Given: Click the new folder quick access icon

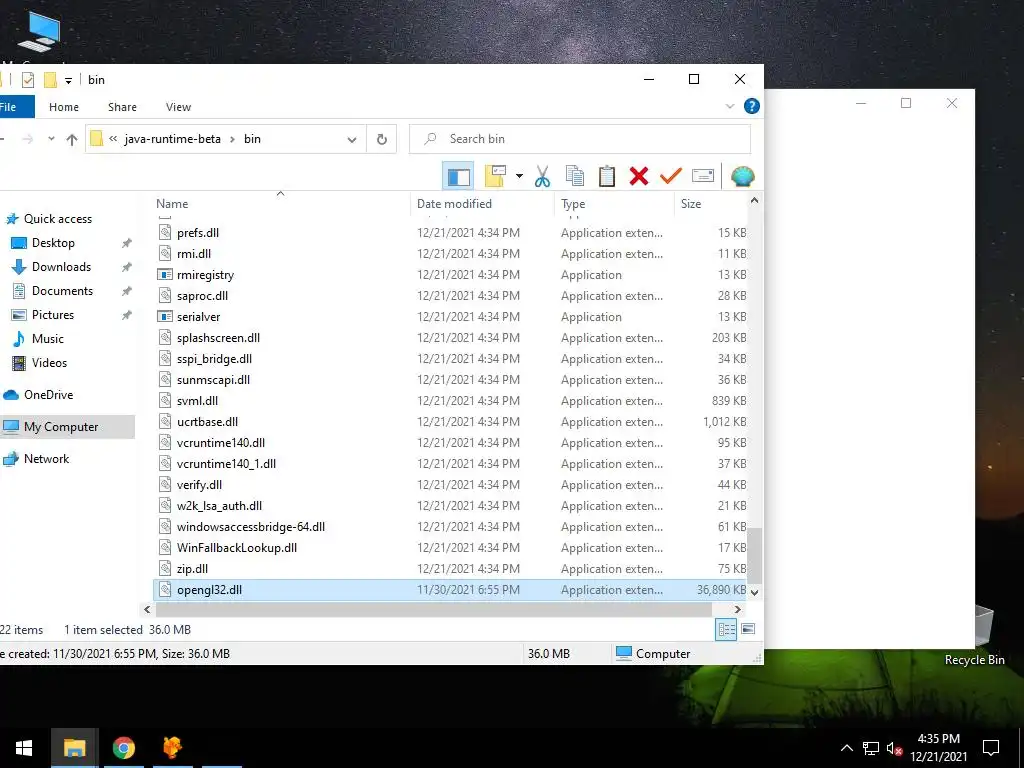Looking at the screenshot, I should coord(50,80).
